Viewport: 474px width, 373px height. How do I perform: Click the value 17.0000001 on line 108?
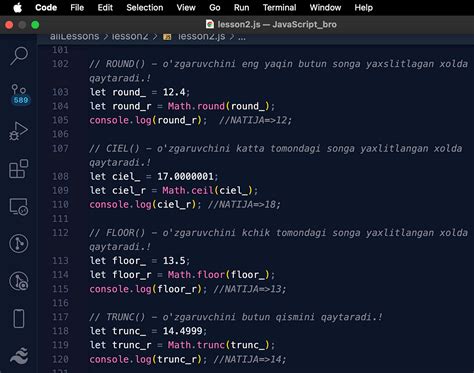185,176
